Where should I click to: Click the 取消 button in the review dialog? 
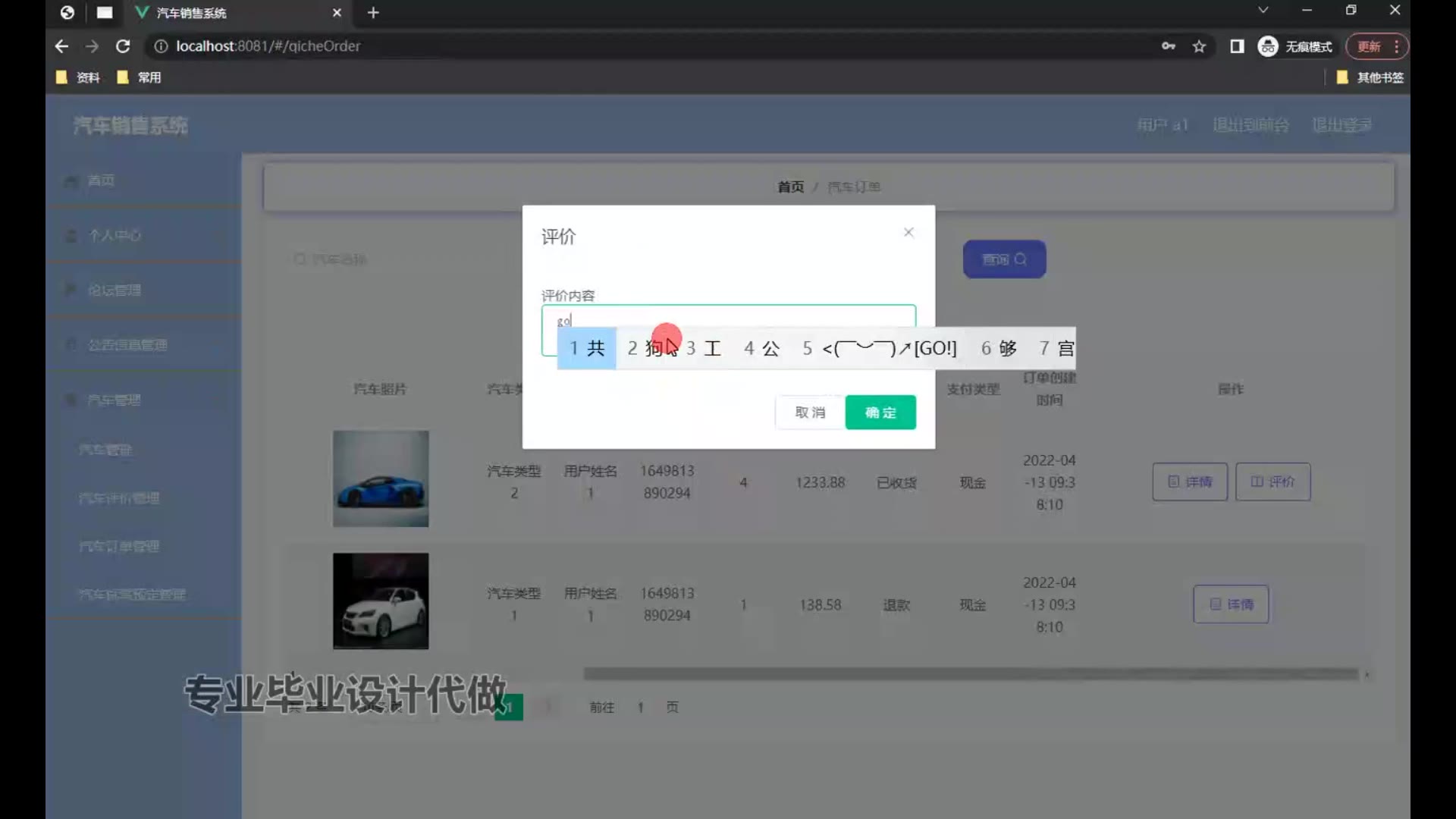click(x=810, y=413)
